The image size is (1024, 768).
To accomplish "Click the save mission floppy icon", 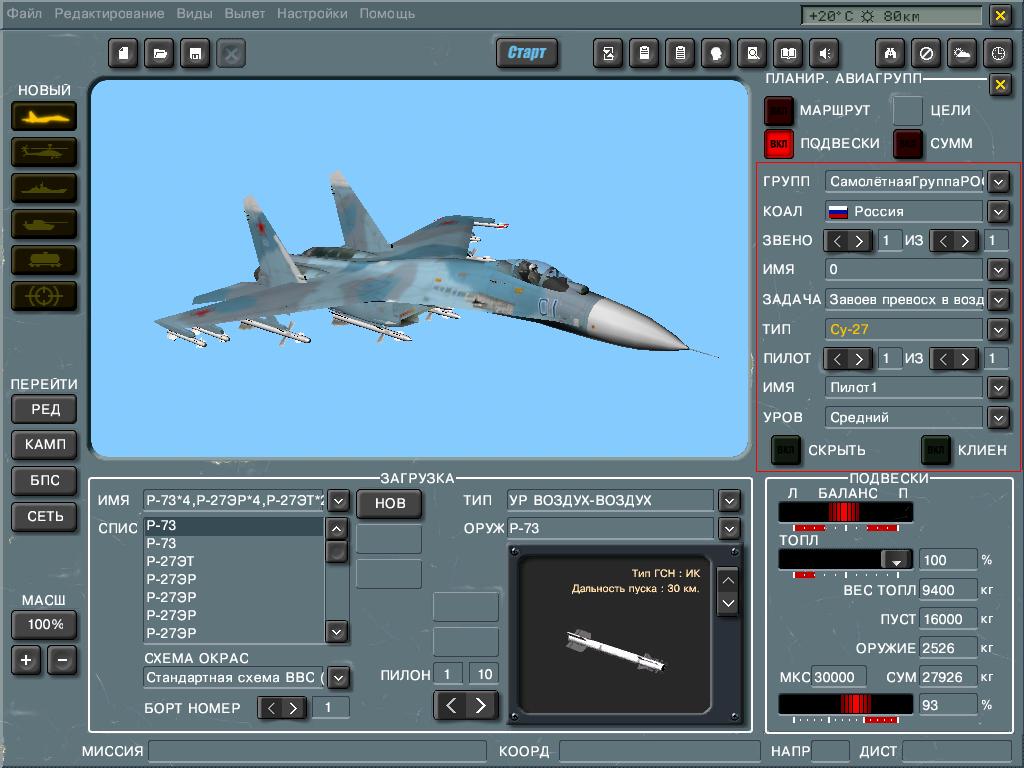I will pos(195,54).
